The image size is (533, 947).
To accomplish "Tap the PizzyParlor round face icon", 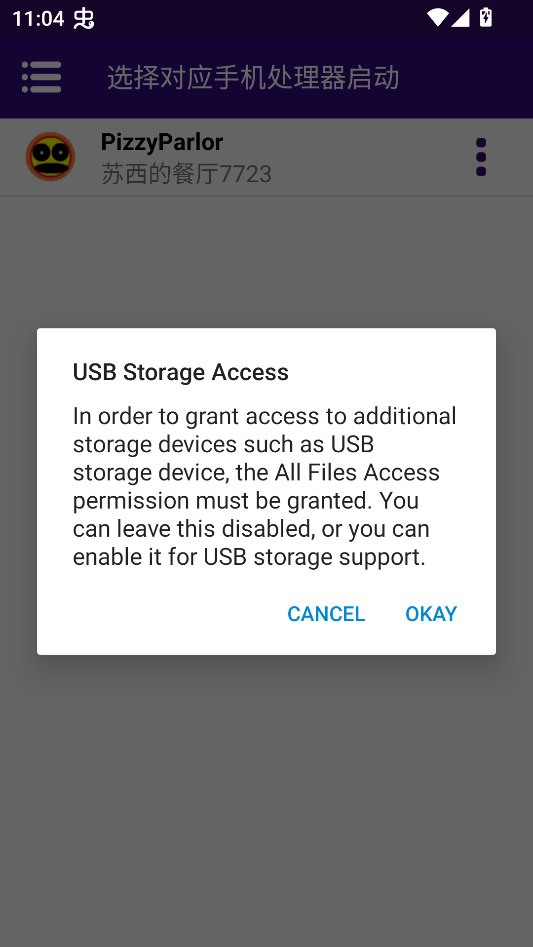I will point(50,156).
